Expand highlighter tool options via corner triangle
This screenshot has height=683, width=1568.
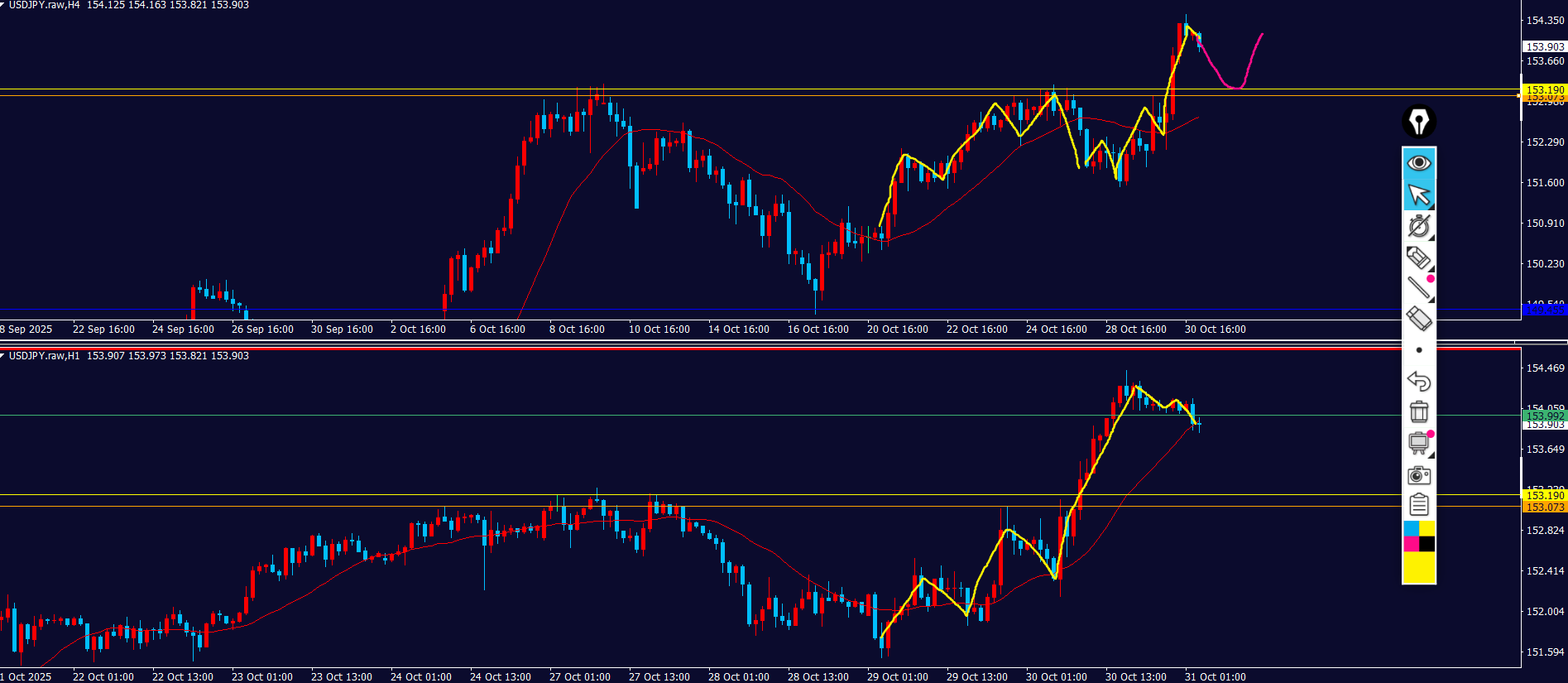click(x=1431, y=269)
